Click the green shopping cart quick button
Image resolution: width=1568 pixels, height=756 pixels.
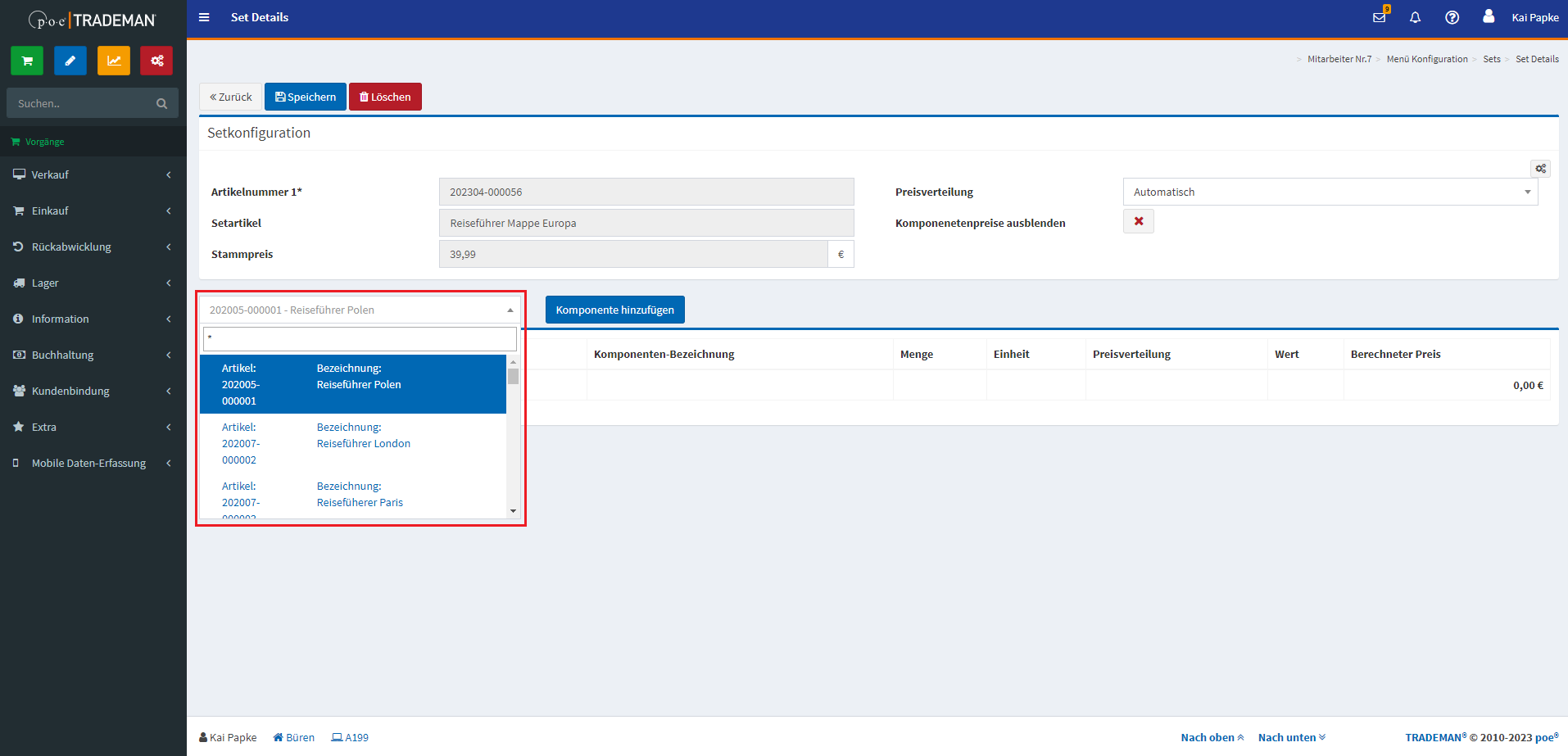27,61
